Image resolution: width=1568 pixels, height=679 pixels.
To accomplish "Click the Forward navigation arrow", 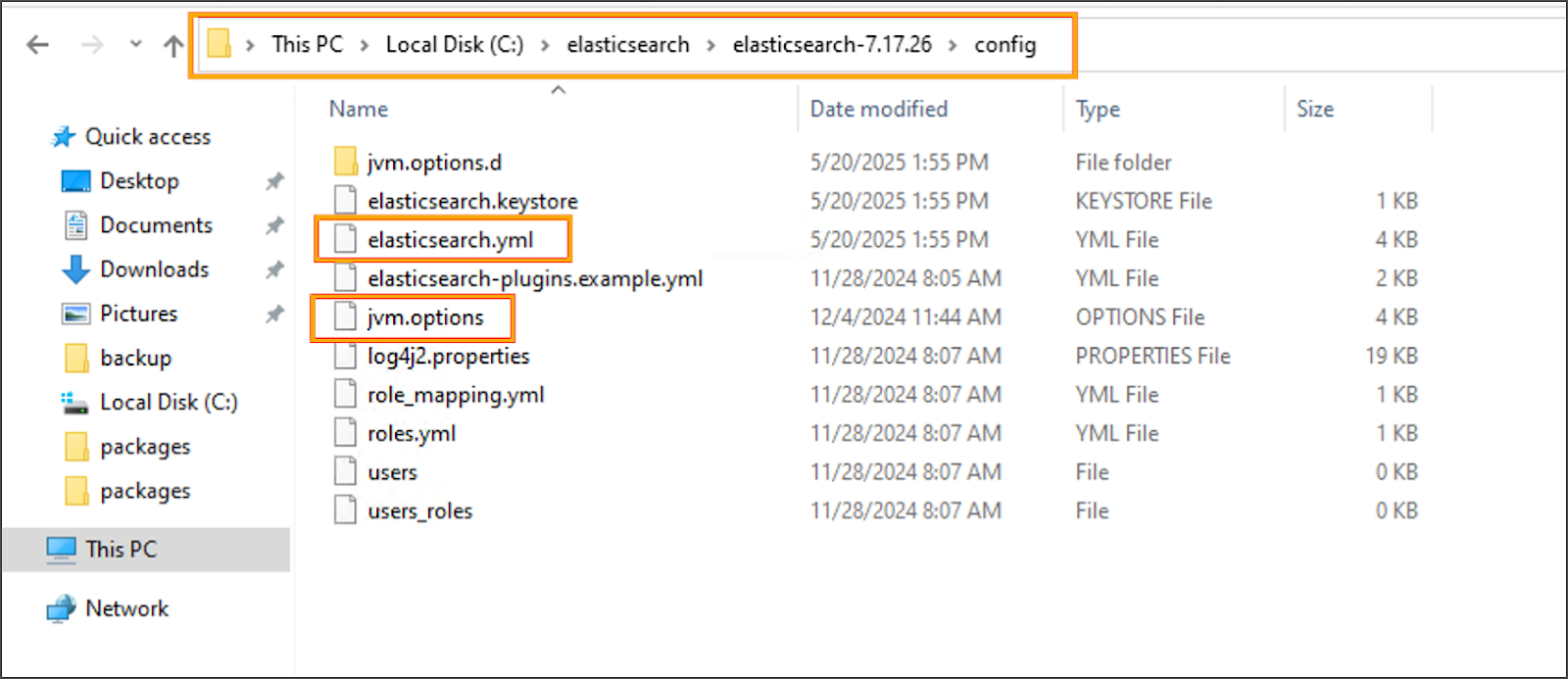I will [x=92, y=45].
